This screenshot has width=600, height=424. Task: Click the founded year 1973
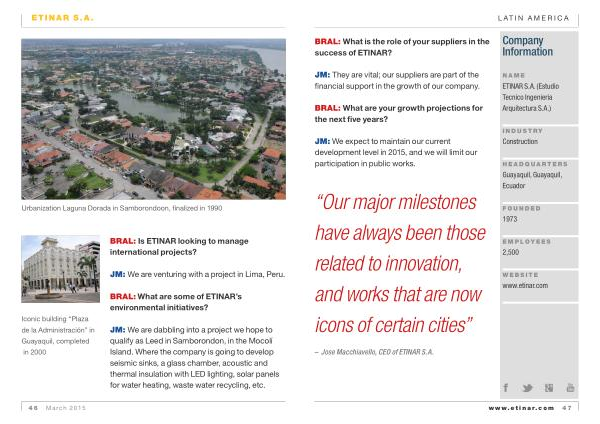pos(510,219)
